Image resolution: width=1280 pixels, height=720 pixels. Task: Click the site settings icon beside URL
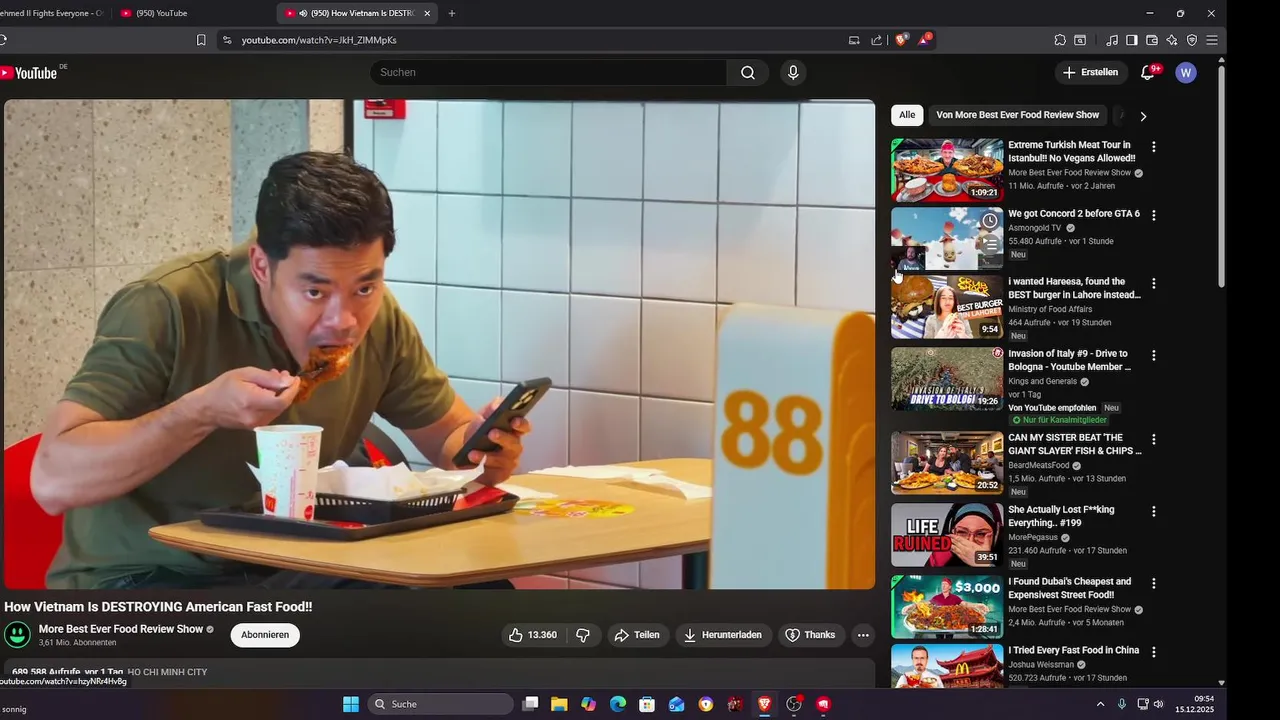[227, 40]
